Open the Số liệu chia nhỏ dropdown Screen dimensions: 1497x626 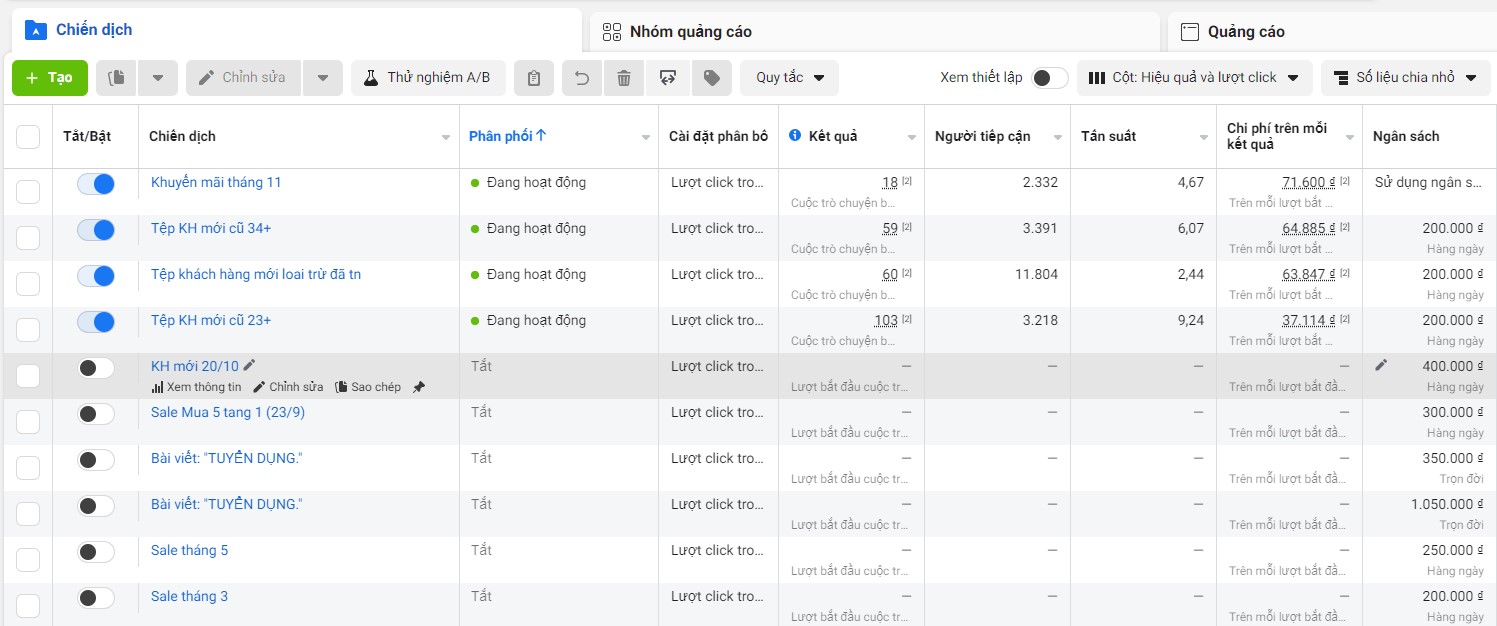click(x=1405, y=77)
